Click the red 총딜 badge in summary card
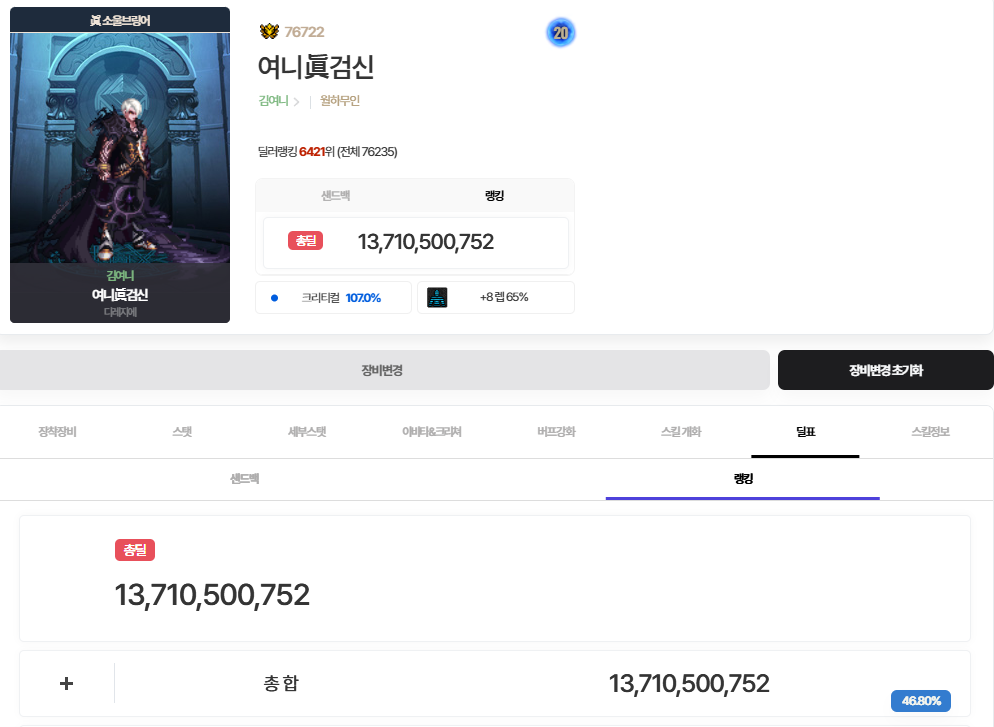994x727 pixels. [305, 241]
